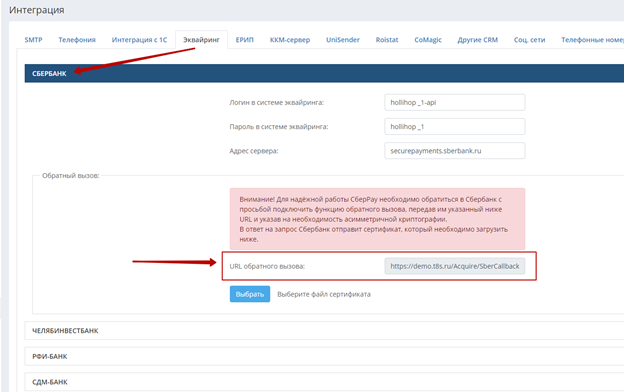Open the ККМ-сервер tab
The width and height of the screenshot is (624, 392).
pos(290,40)
